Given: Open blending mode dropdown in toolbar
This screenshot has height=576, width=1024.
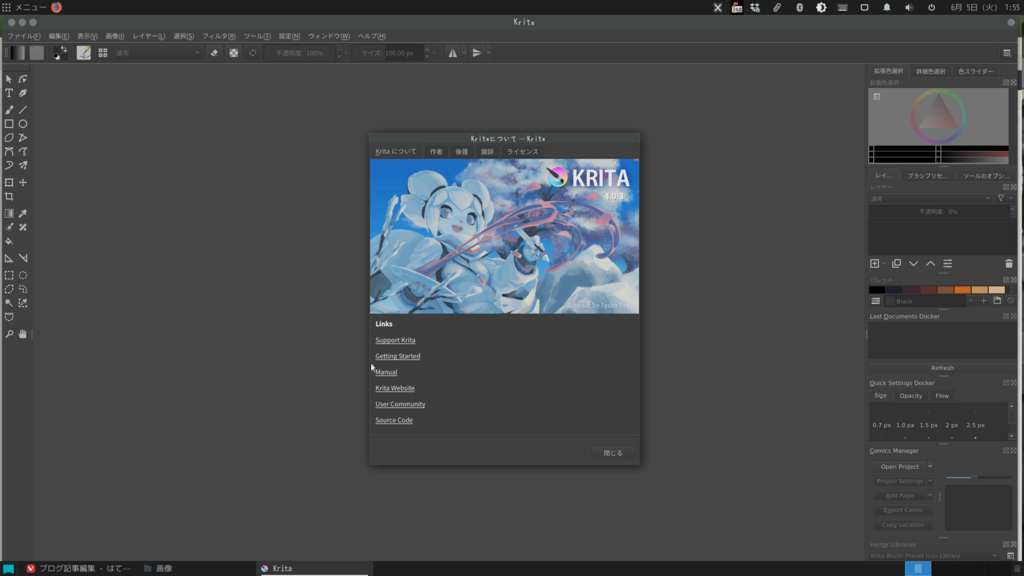Looking at the screenshot, I should pos(157,53).
